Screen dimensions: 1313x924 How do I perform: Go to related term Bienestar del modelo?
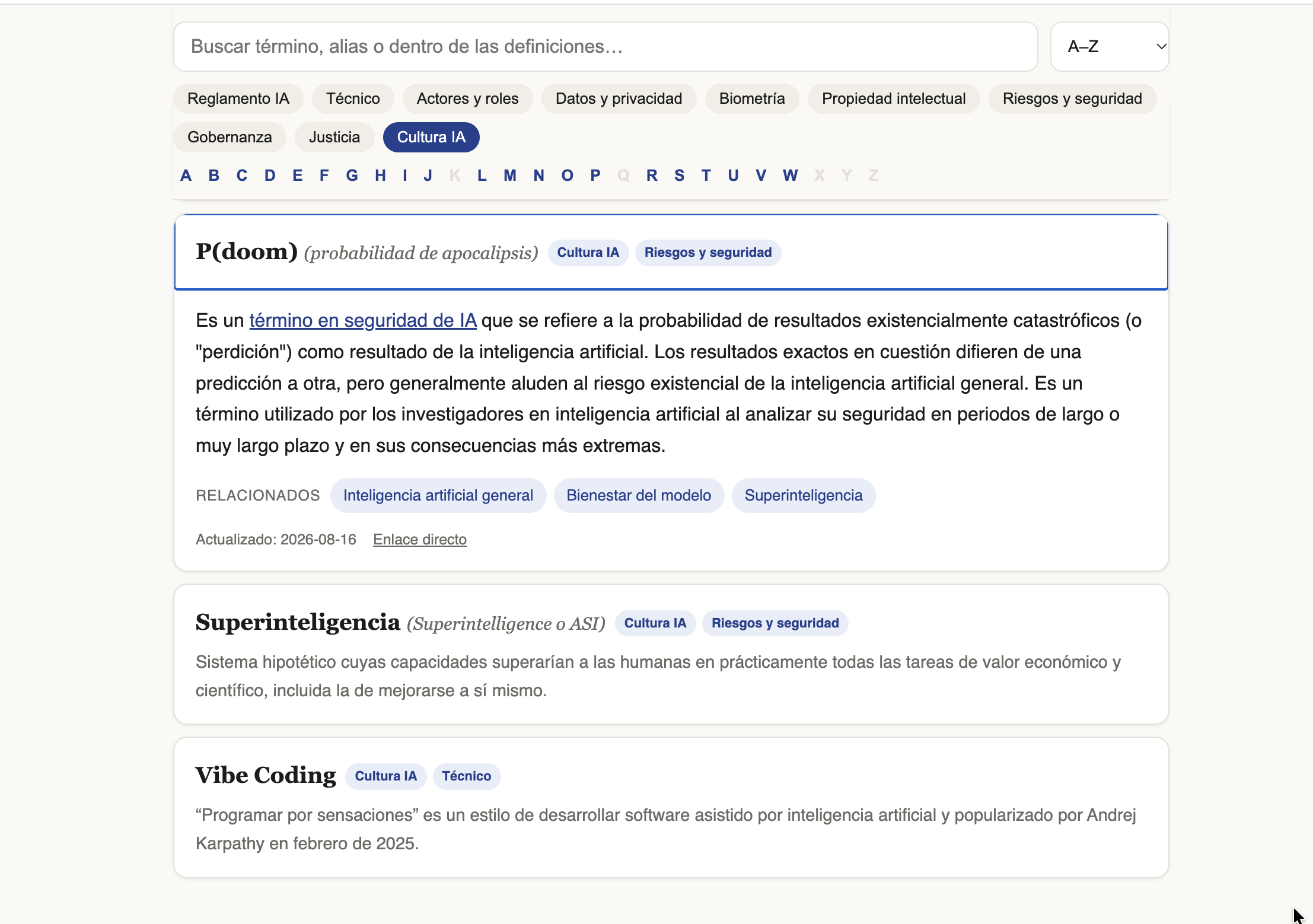click(639, 495)
